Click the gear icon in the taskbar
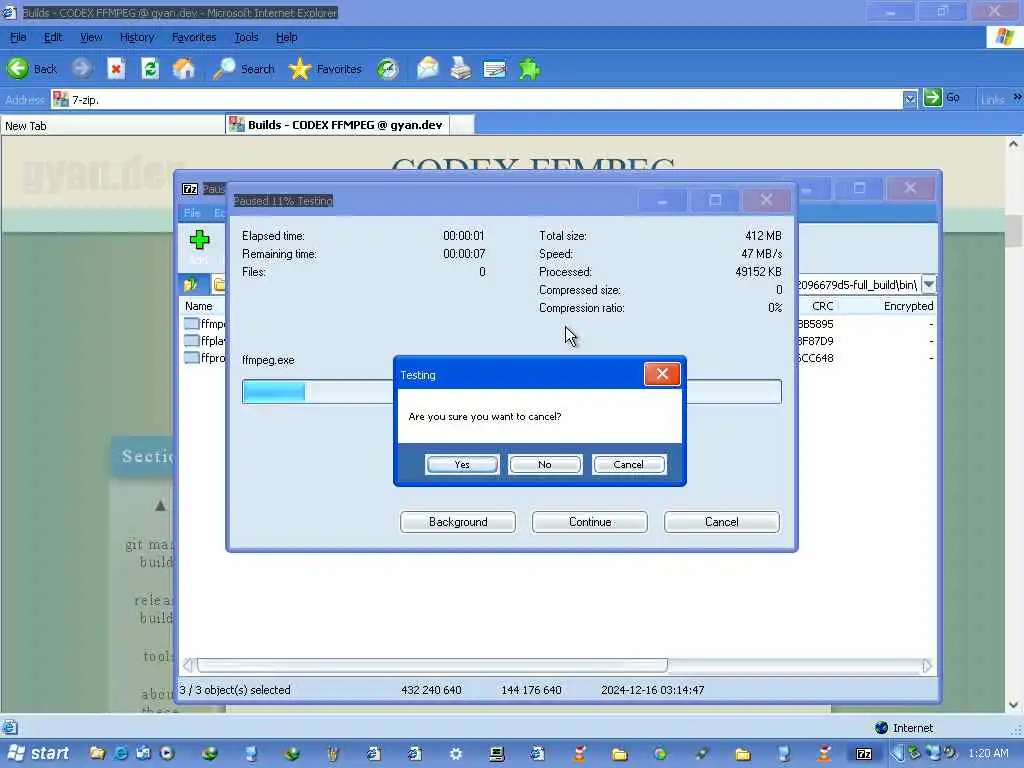This screenshot has width=1024, height=768. [456, 754]
